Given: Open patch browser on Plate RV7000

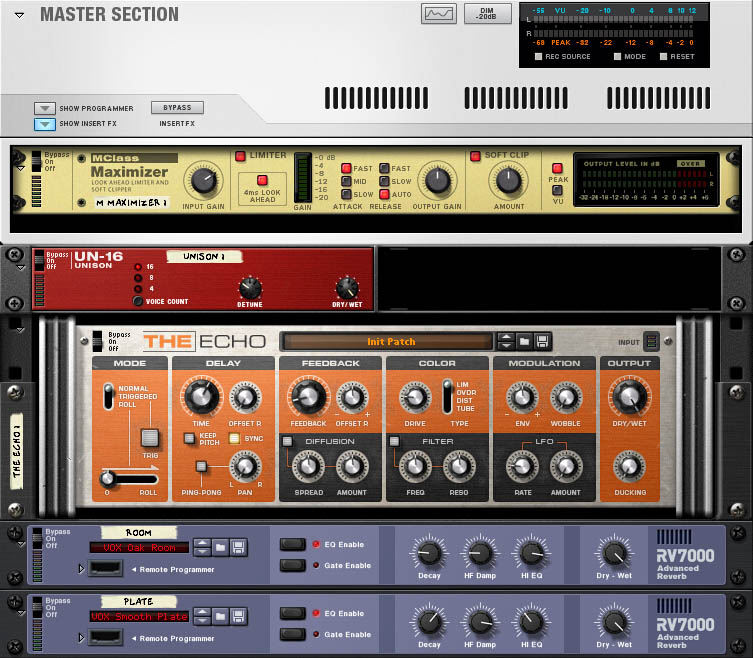Looking at the screenshot, I should [220, 616].
